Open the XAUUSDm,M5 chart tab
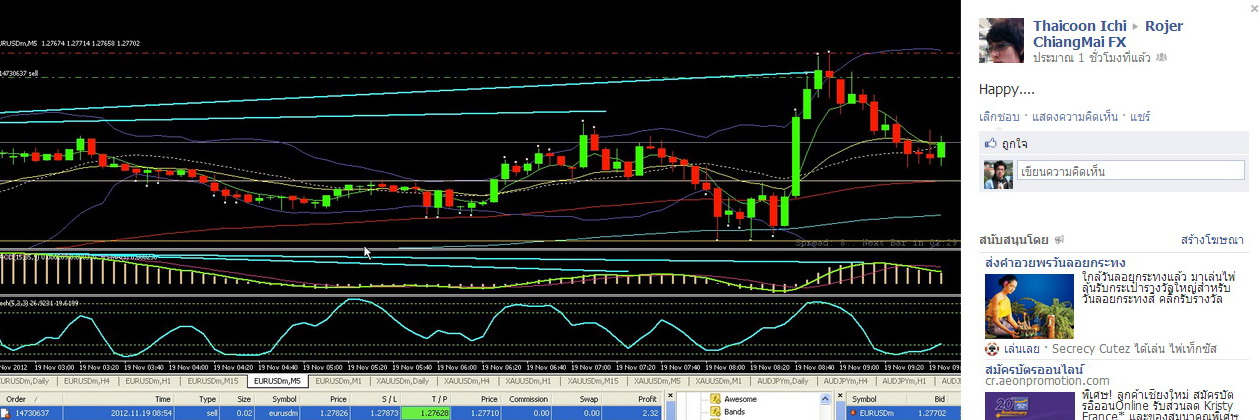The image size is (1260, 420). (x=658, y=380)
